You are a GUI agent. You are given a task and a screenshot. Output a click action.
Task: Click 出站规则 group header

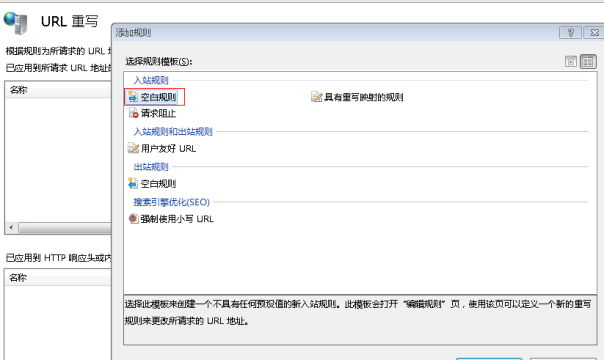pyautogui.click(x=151, y=167)
